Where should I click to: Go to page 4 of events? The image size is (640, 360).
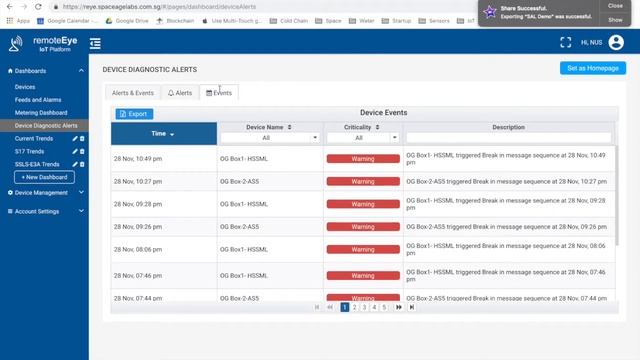[374, 307]
